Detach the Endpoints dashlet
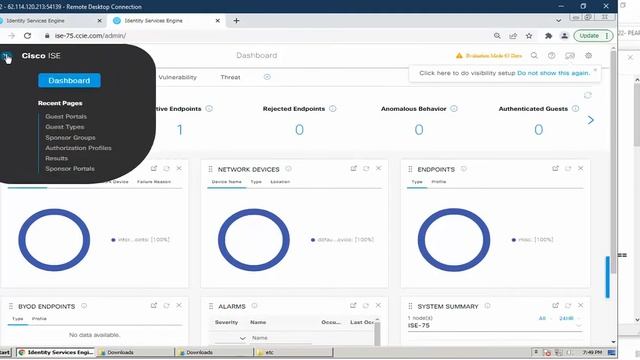 coord(556,168)
